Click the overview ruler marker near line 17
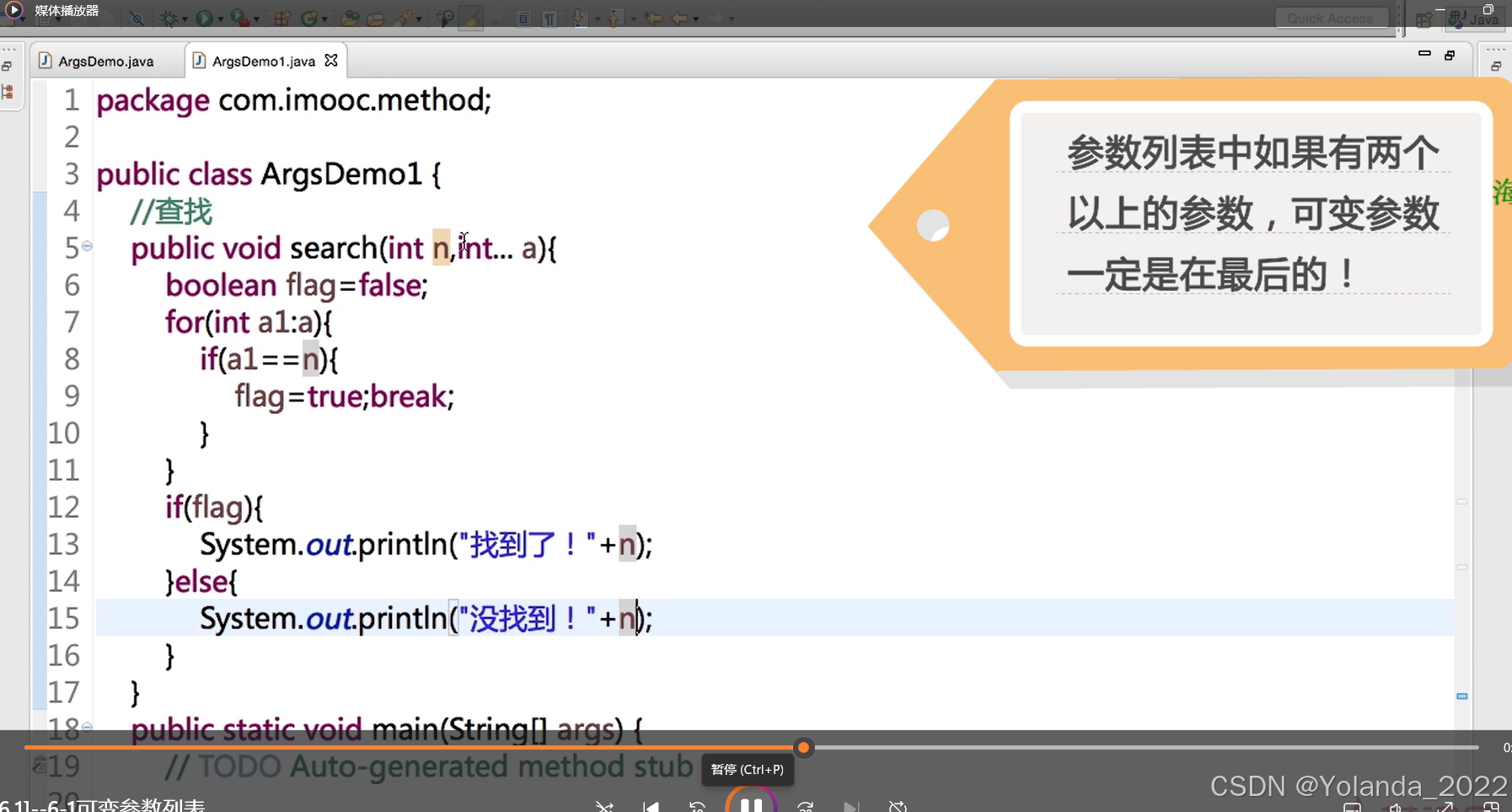The image size is (1512, 812). click(1462, 696)
